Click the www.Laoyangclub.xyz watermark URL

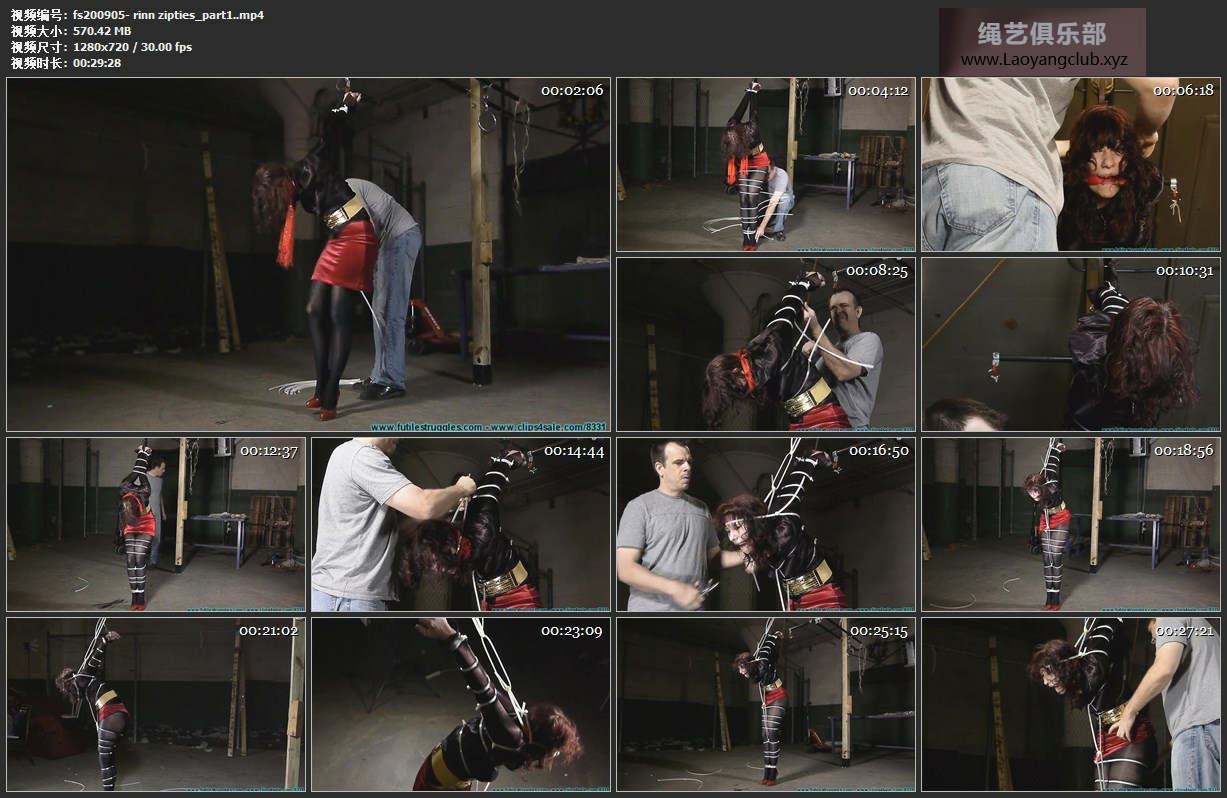1043,60
